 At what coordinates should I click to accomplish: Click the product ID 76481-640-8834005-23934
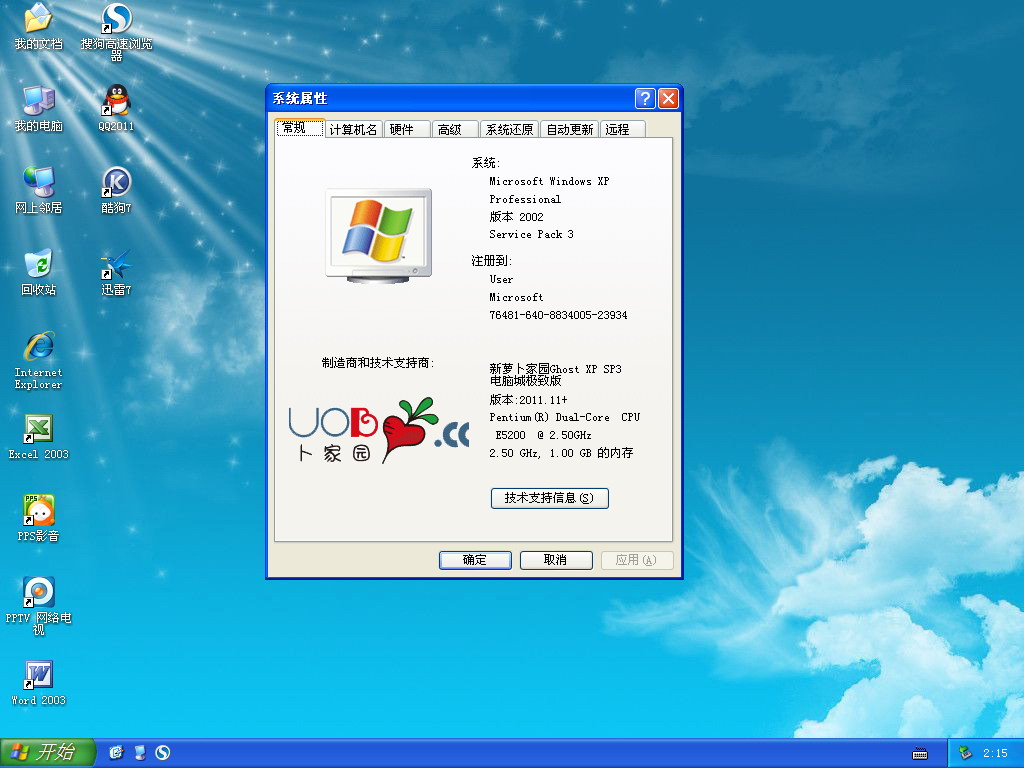coord(558,315)
